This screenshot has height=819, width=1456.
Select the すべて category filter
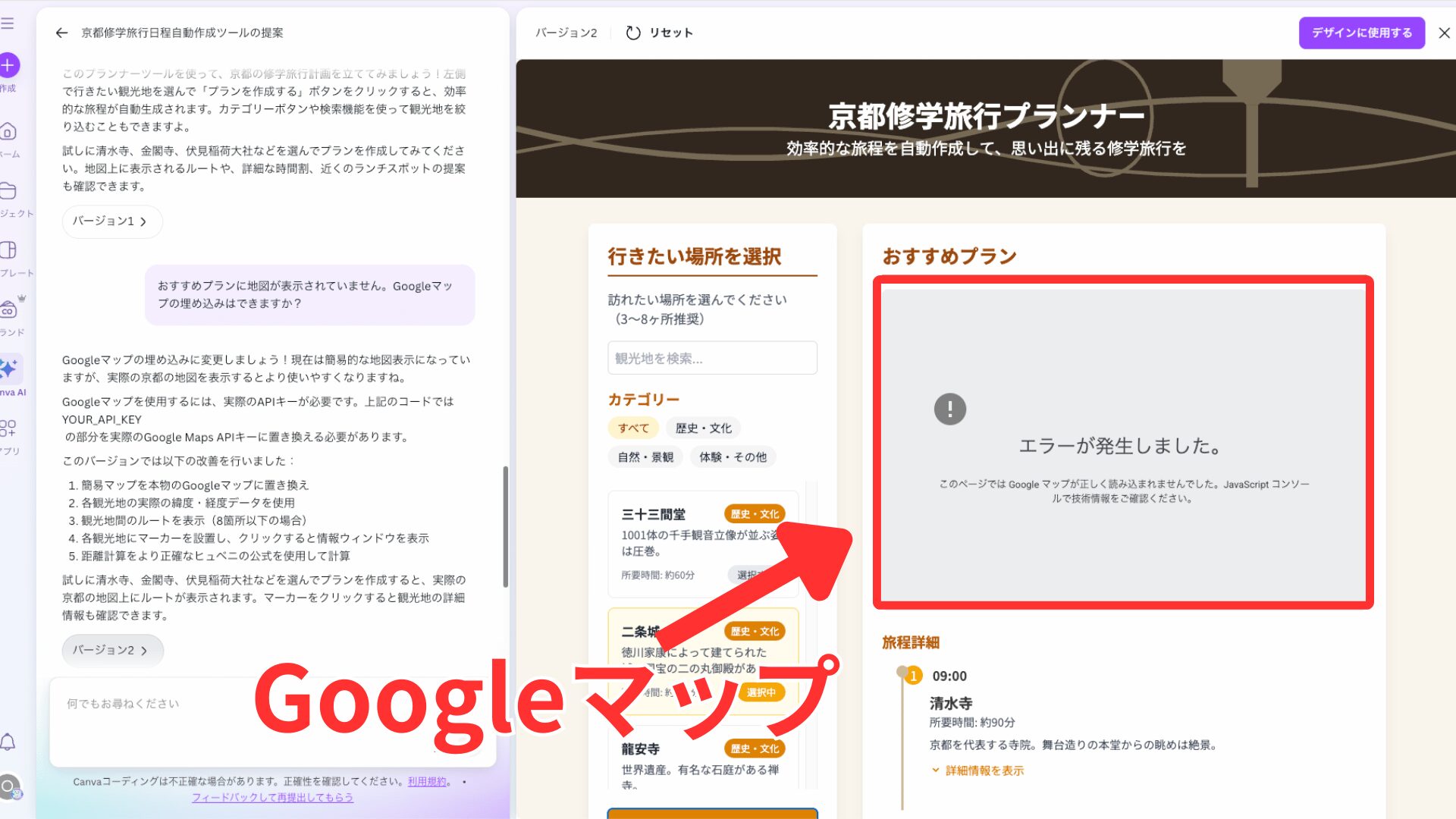pyautogui.click(x=633, y=428)
